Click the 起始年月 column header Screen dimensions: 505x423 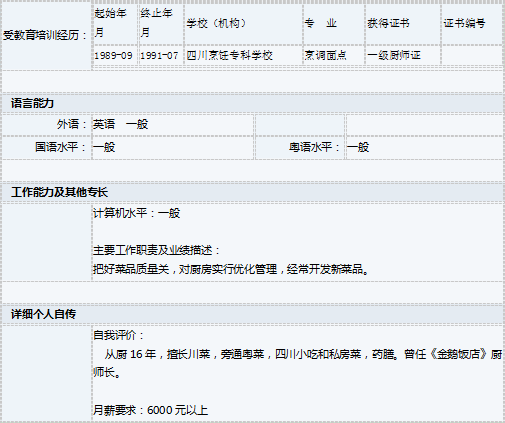pyautogui.click(x=110, y=23)
